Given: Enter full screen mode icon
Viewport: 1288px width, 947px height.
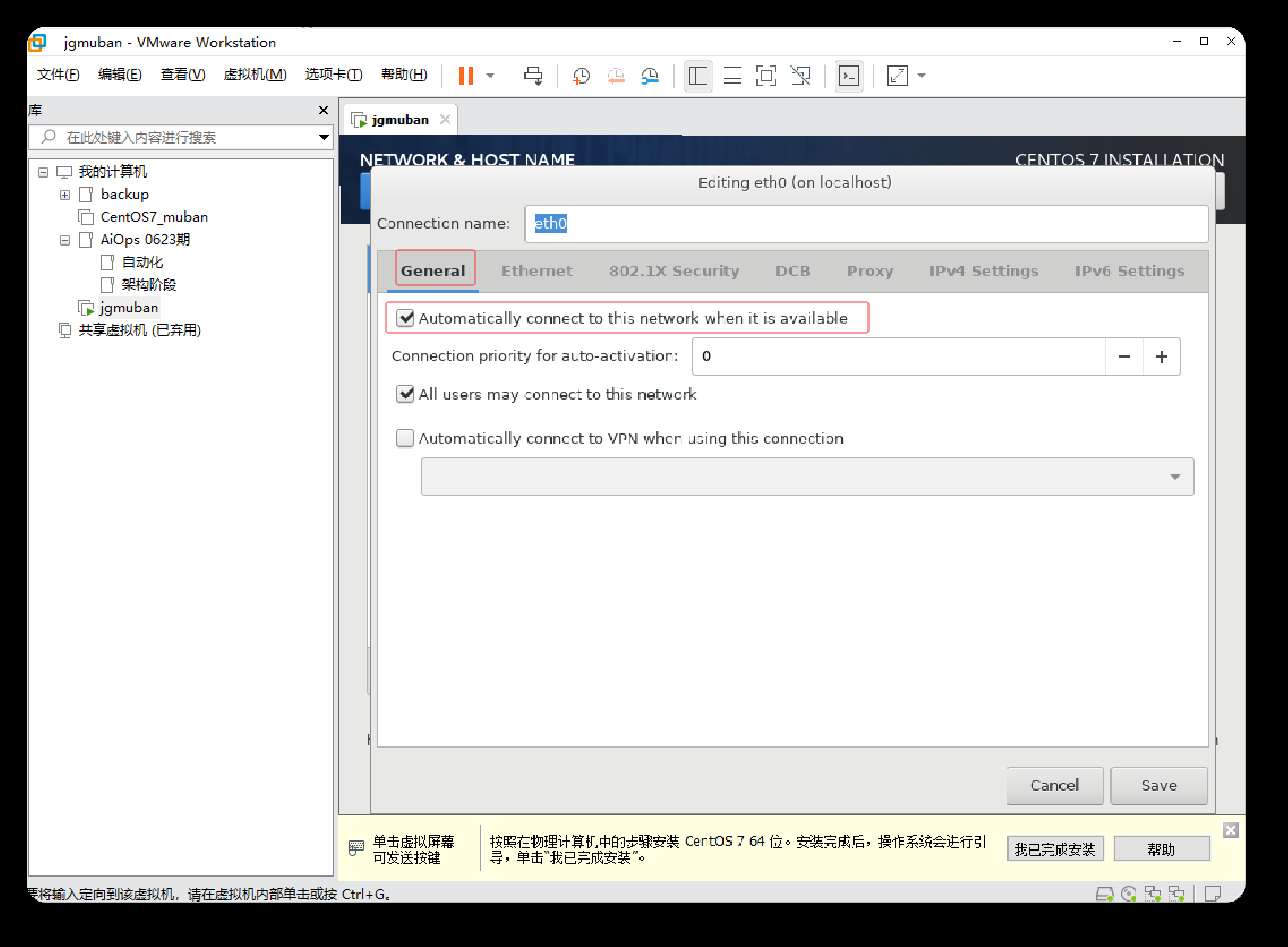Looking at the screenshot, I should [x=766, y=76].
